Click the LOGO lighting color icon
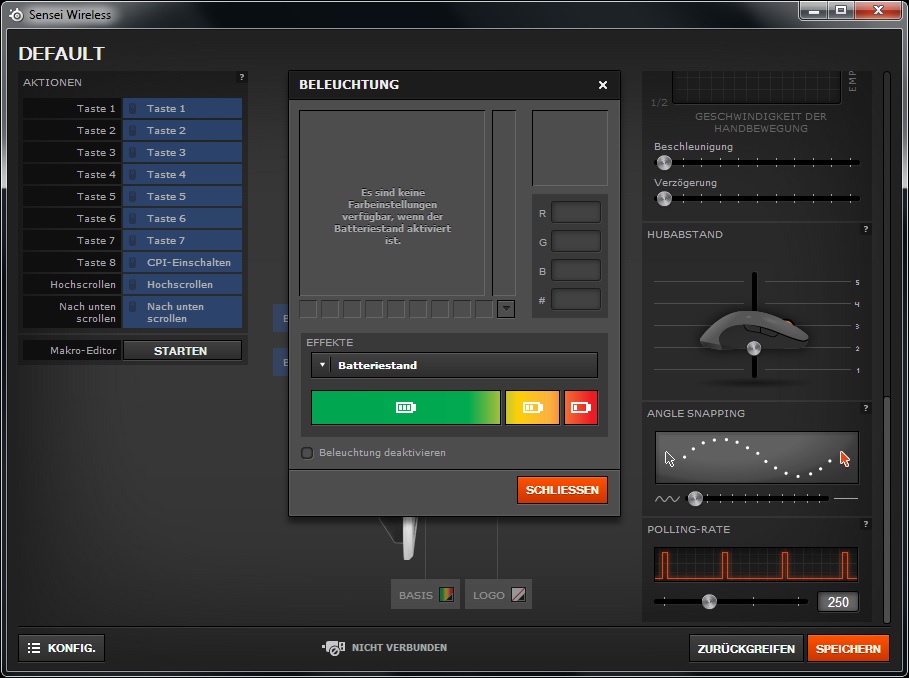Screen dimensions: 909x678 [518, 595]
